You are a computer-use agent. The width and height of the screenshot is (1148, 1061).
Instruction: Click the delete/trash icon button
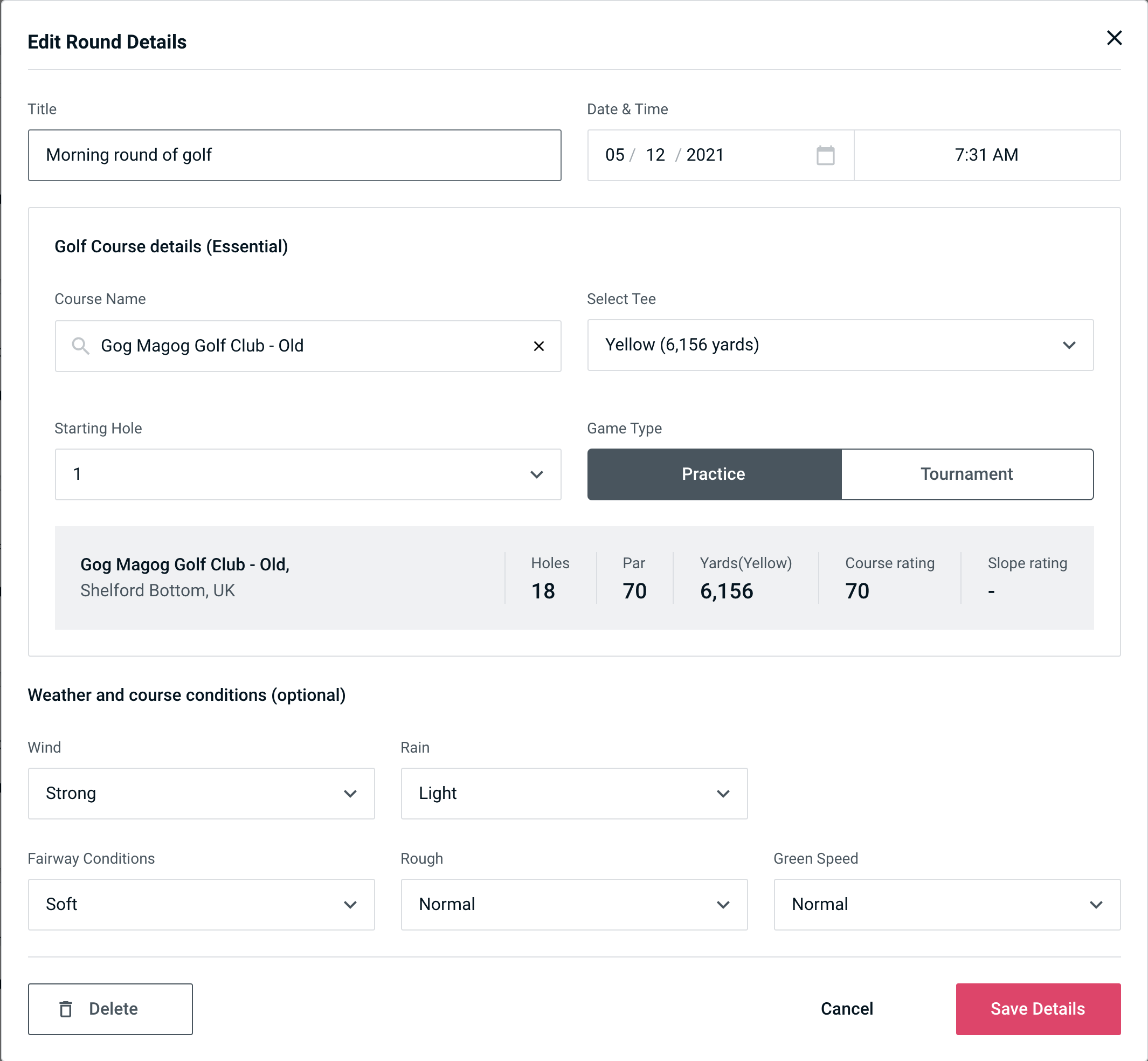pyautogui.click(x=67, y=1009)
